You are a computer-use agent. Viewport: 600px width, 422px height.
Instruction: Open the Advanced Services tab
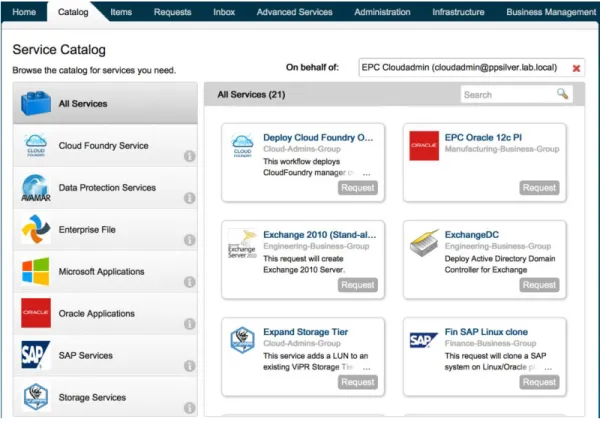[294, 12]
